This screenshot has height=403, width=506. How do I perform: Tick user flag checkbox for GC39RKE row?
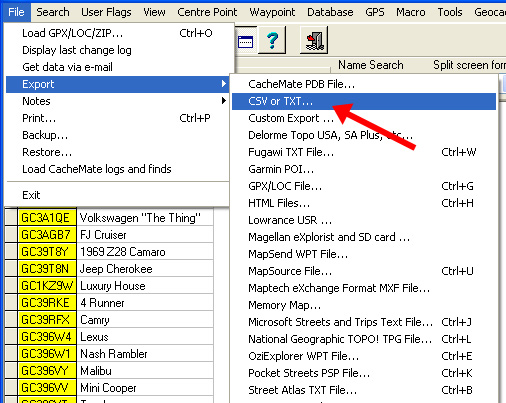tap(11, 303)
